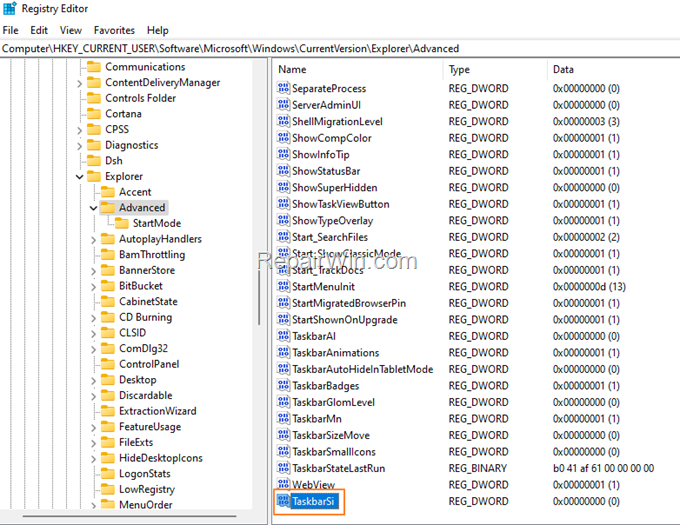Select the Dsh key in the tree

coord(114,161)
